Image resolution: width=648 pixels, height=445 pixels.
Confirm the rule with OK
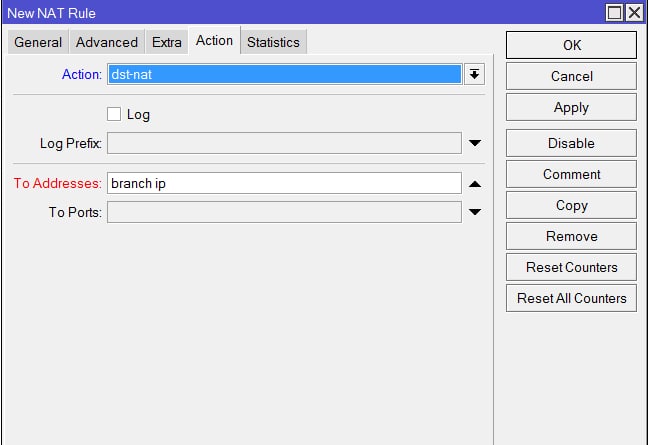pyautogui.click(x=572, y=45)
